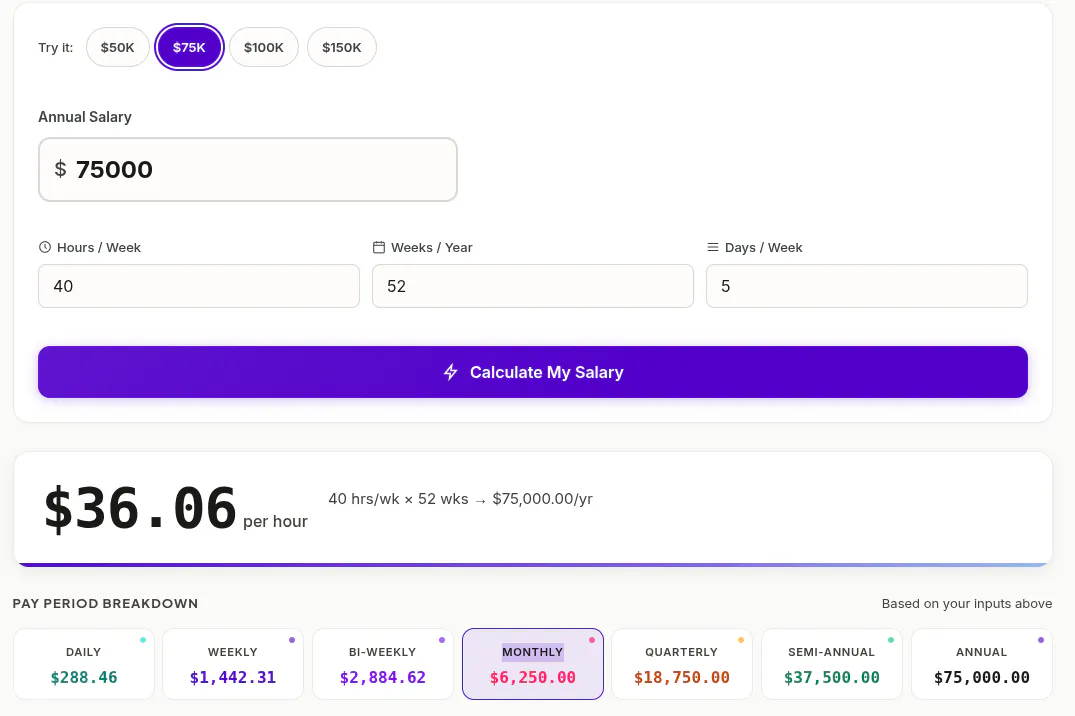Click the 'Annual Salary' label
1075x716 pixels.
click(x=85, y=117)
